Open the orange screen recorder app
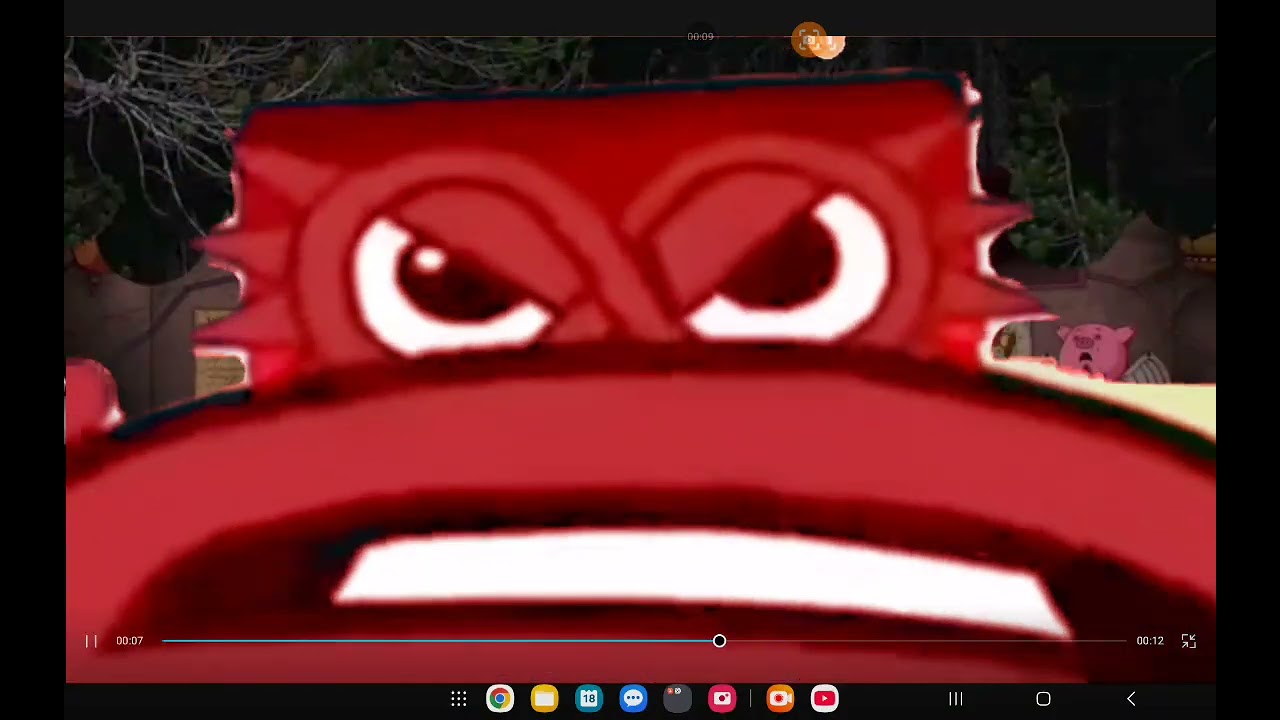This screenshot has height=720, width=1280. coord(780,699)
